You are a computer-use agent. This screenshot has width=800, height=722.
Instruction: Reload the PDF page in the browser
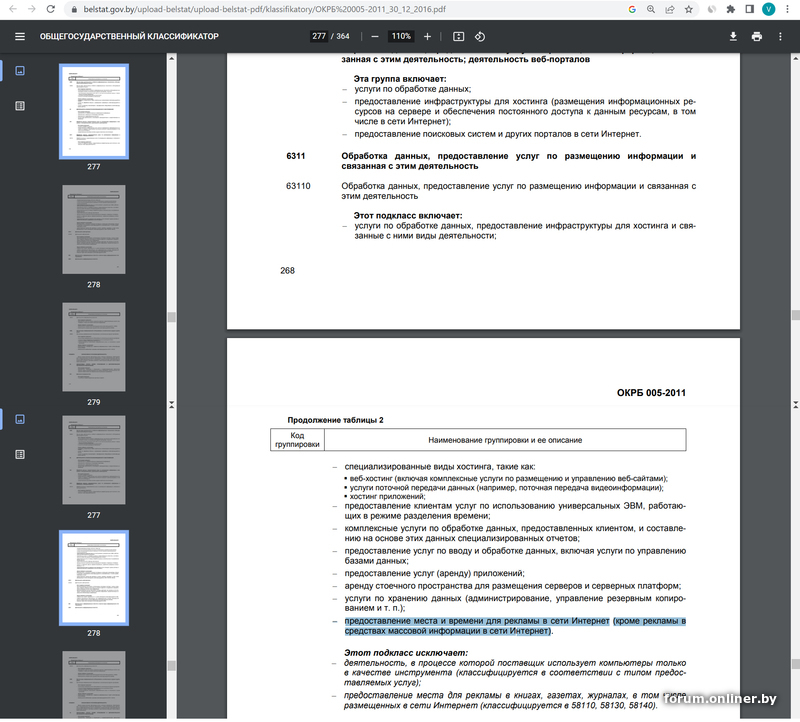(x=51, y=9)
